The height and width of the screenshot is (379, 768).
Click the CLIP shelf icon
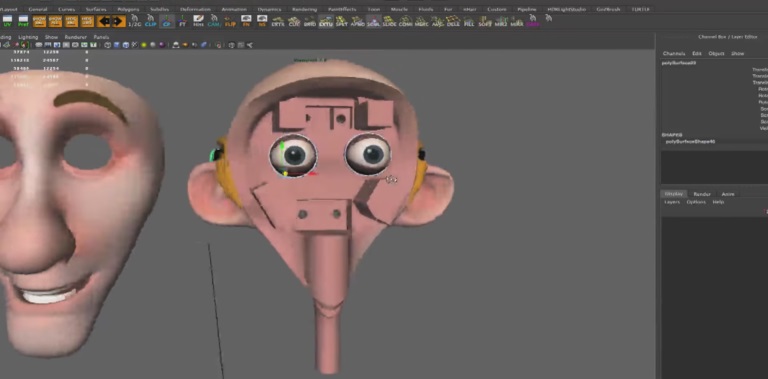click(150, 21)
